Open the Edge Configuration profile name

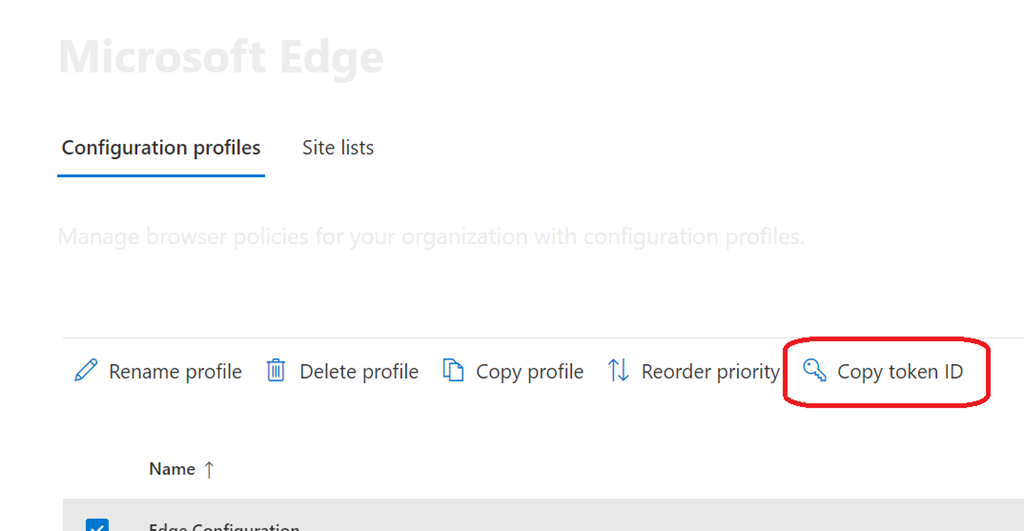[x=224, y=526]
